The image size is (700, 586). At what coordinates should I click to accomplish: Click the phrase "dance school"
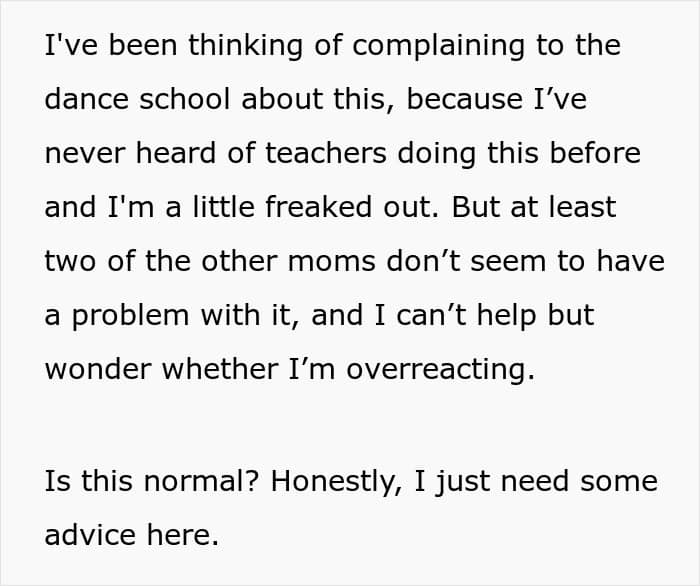[x=138, y=98]
